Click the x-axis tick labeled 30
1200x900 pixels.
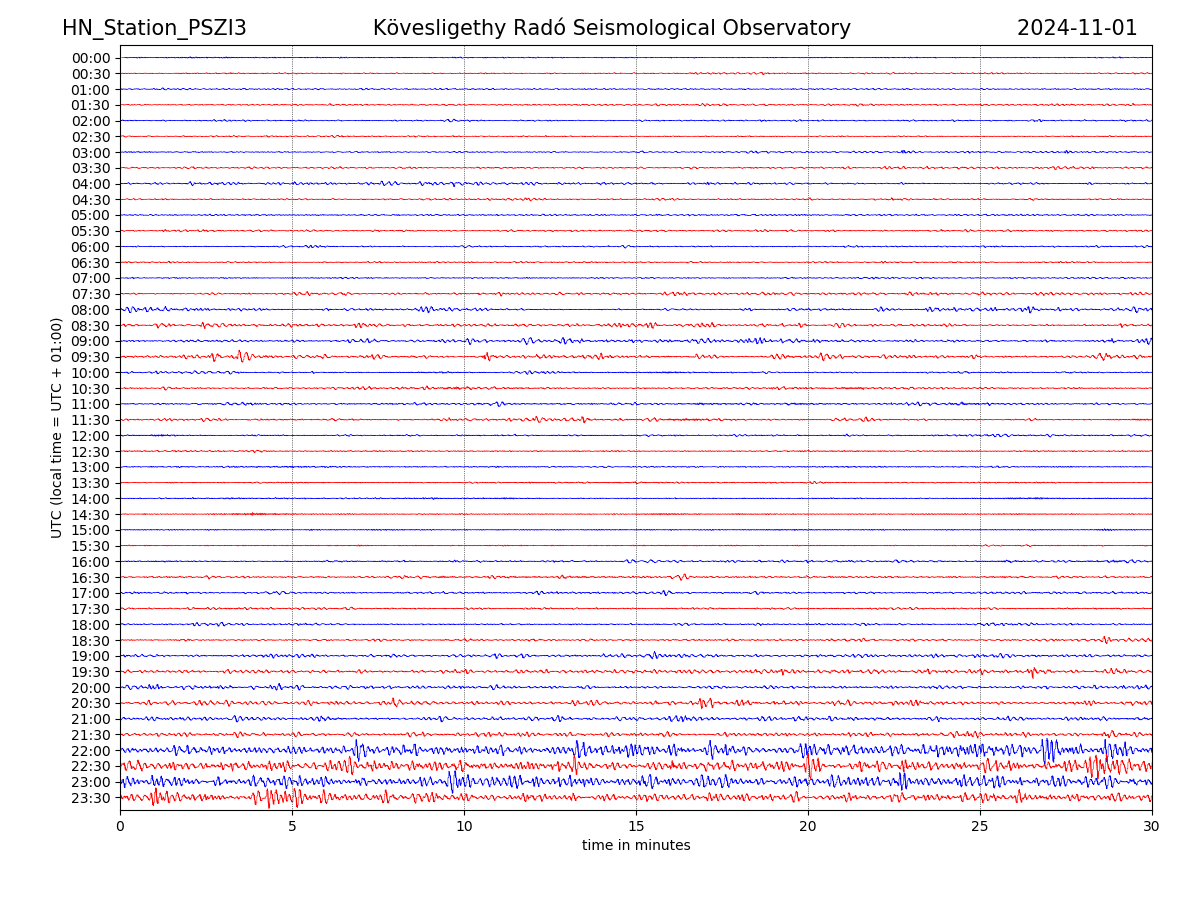coord(1152,826)
